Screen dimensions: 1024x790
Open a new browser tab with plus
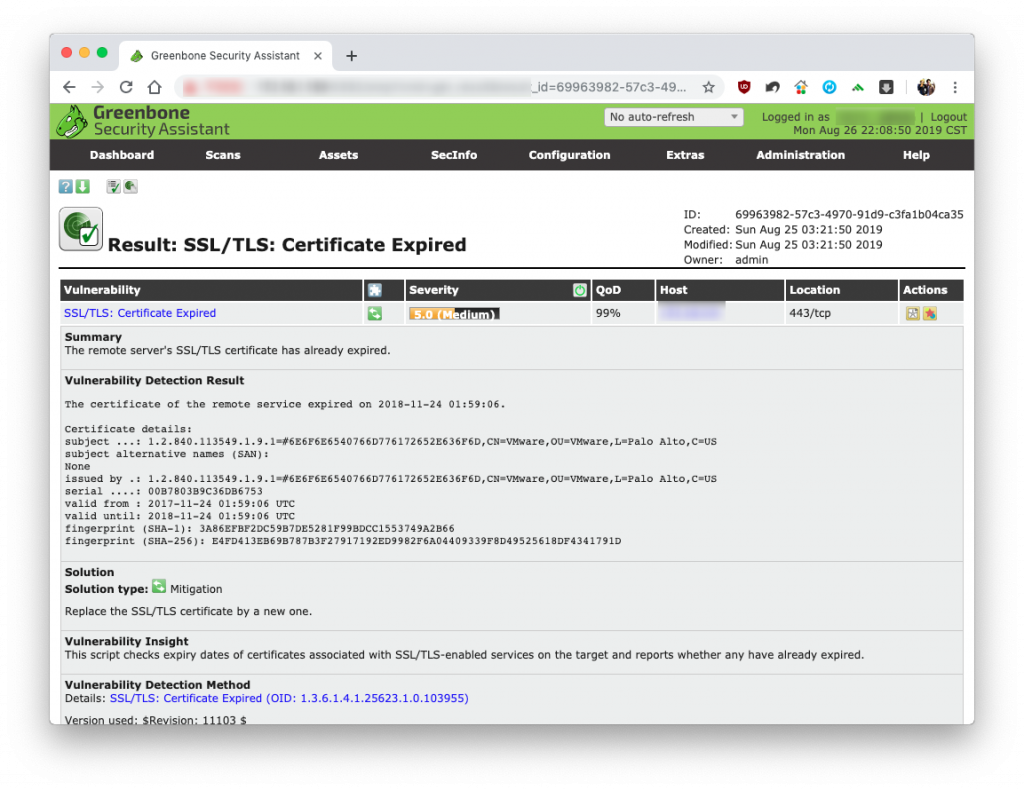(351, 56)
